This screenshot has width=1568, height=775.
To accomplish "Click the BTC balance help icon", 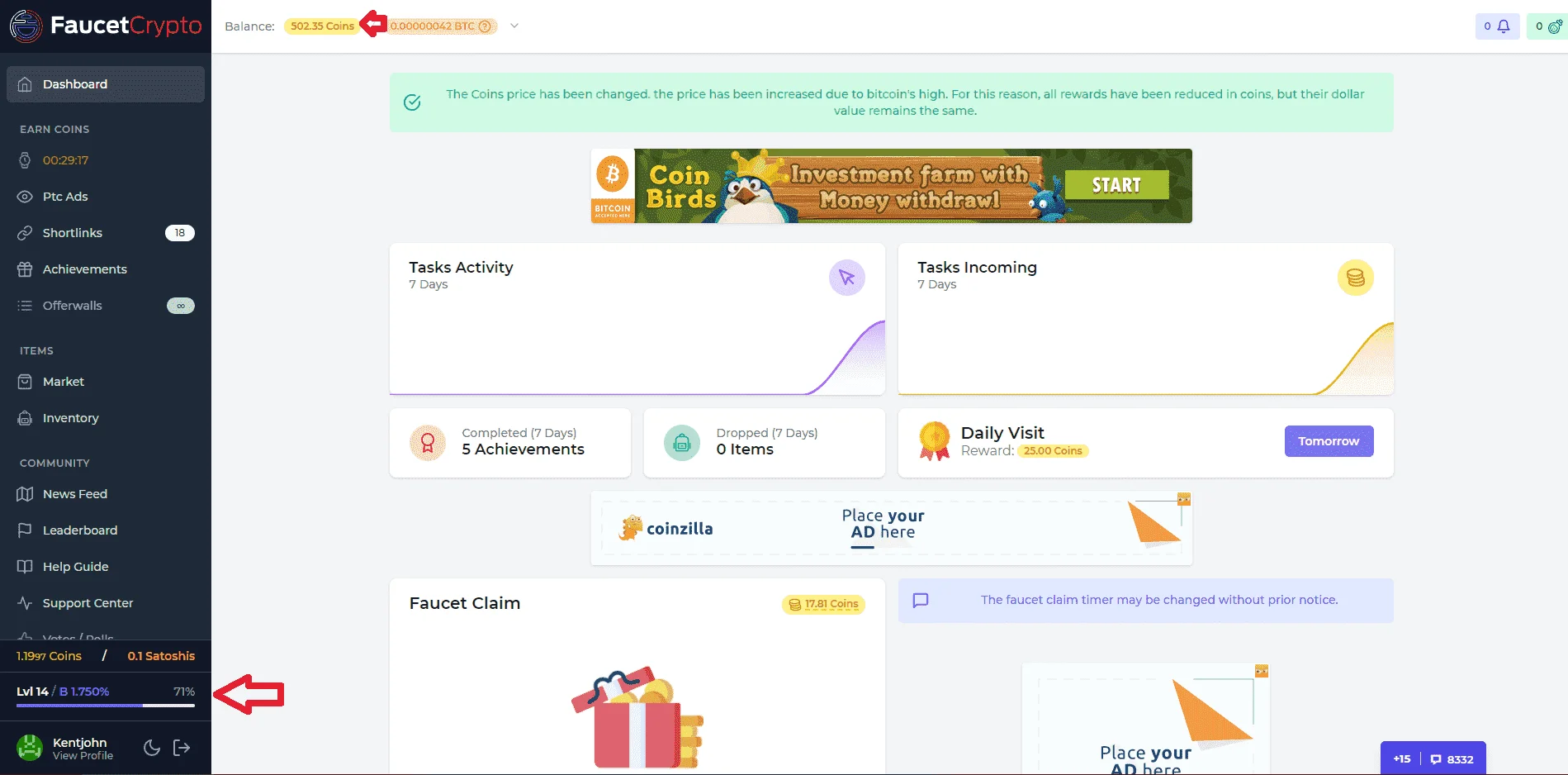I will tap(486, 26).
